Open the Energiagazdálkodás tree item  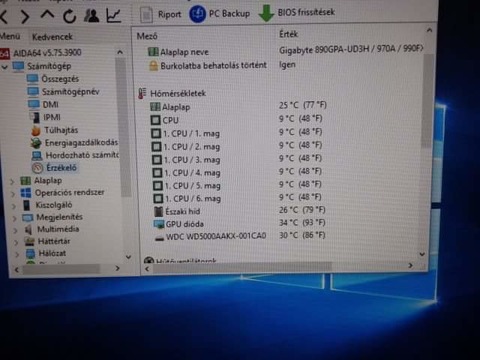tap(81, 143)
